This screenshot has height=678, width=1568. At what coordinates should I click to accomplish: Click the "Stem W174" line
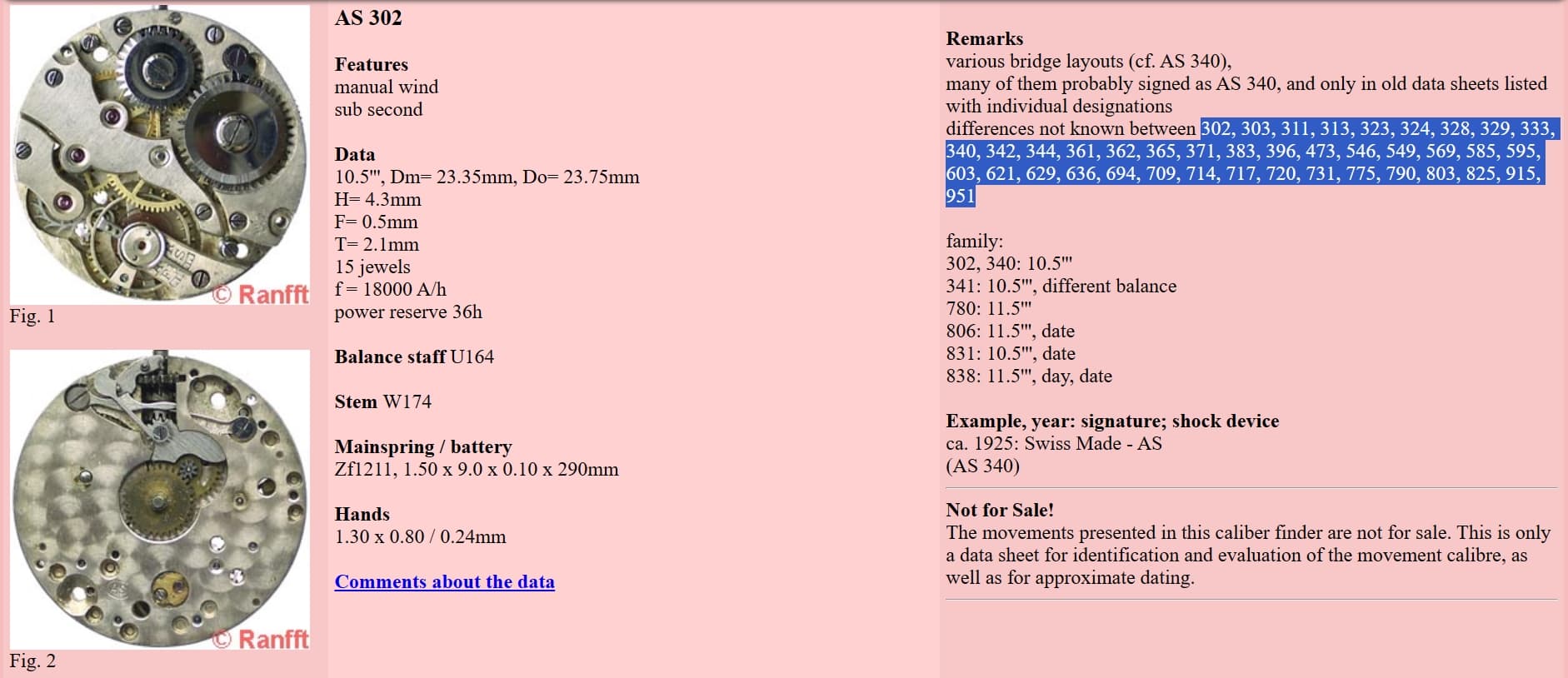point(382,401)
